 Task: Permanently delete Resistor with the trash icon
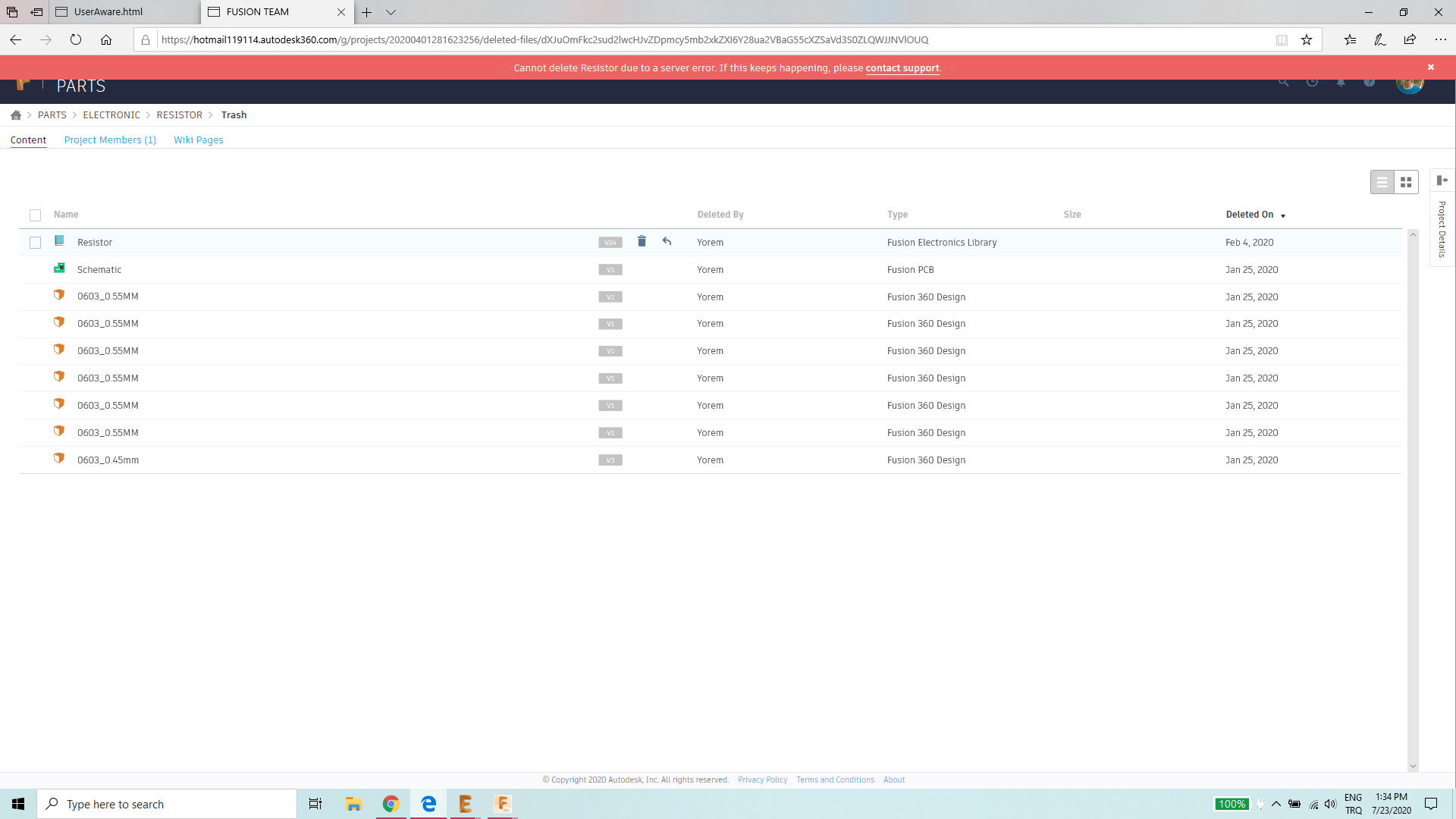click(x=642, y=241)
